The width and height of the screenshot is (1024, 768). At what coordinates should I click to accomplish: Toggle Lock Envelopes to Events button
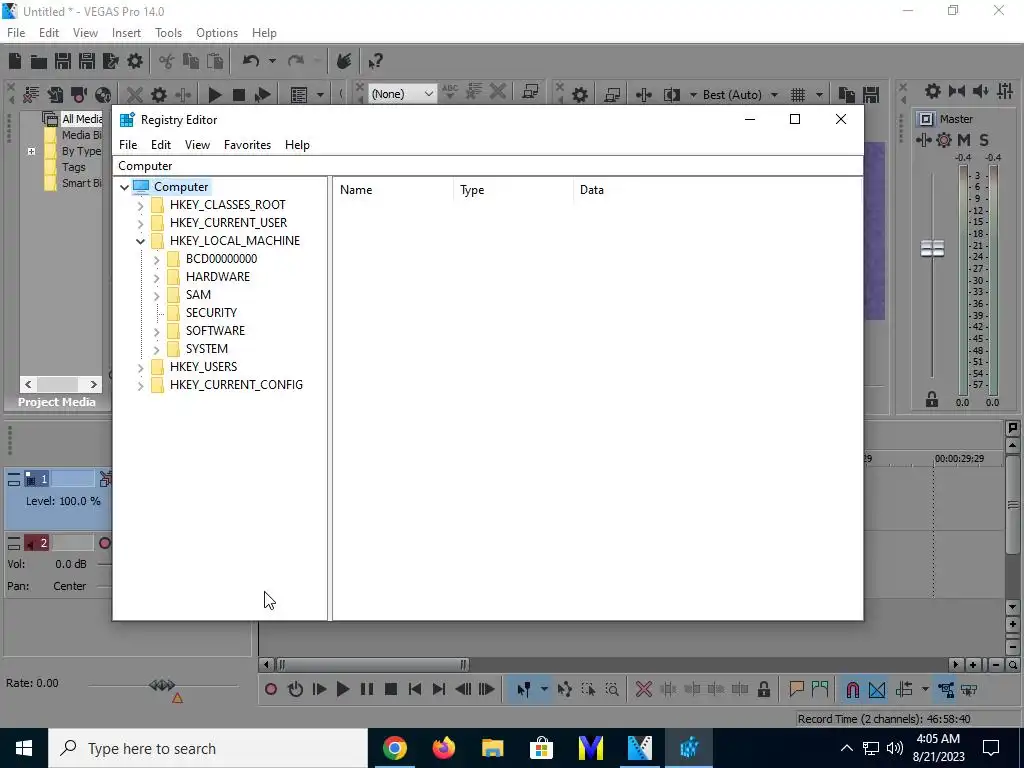(946, 689)
